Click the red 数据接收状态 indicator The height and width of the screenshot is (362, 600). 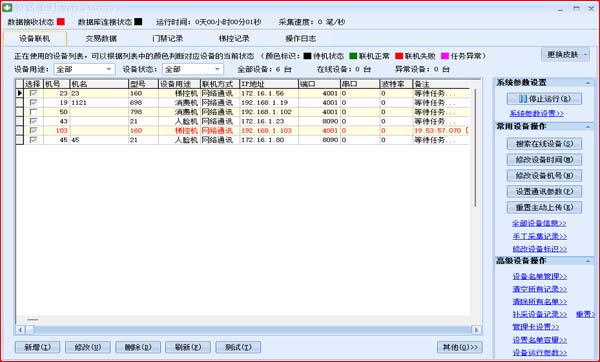pos(60,22)
